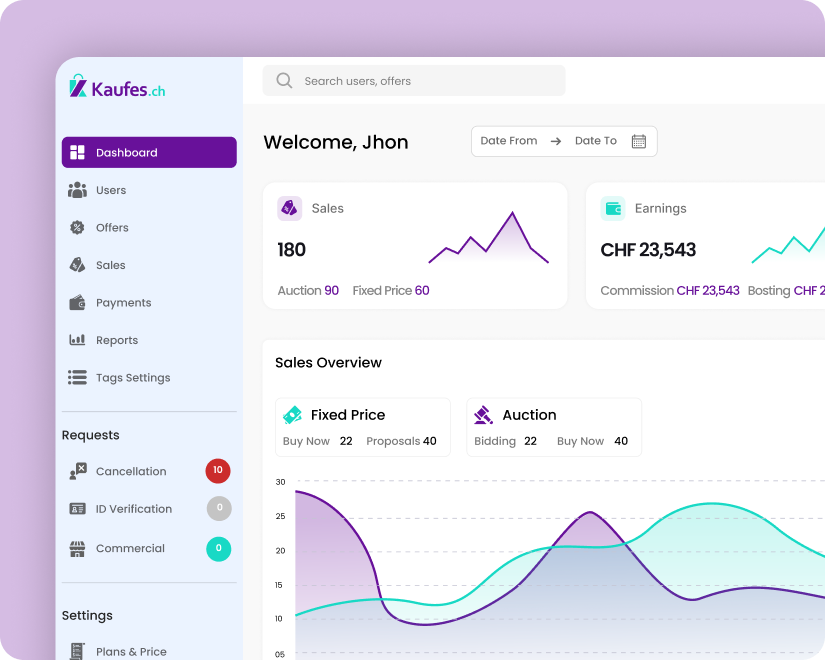Click the Offers percent badge icon
This screenshot has width=825, height=660.
point(77,227)
